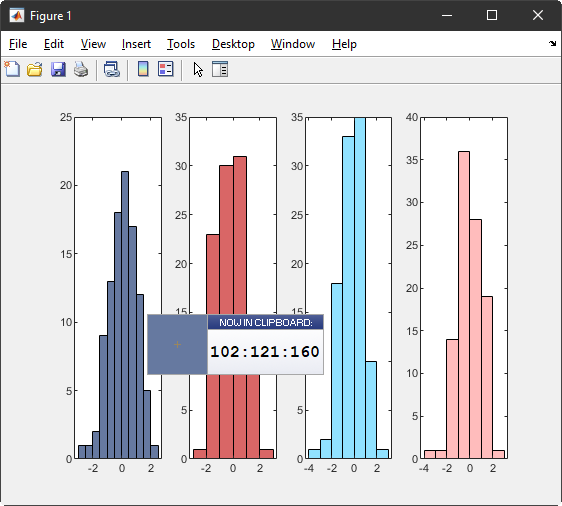Click the slate-blue color preview swatch
The height and width of the screenshot is (506, 562).
click(x=177, y=344)
